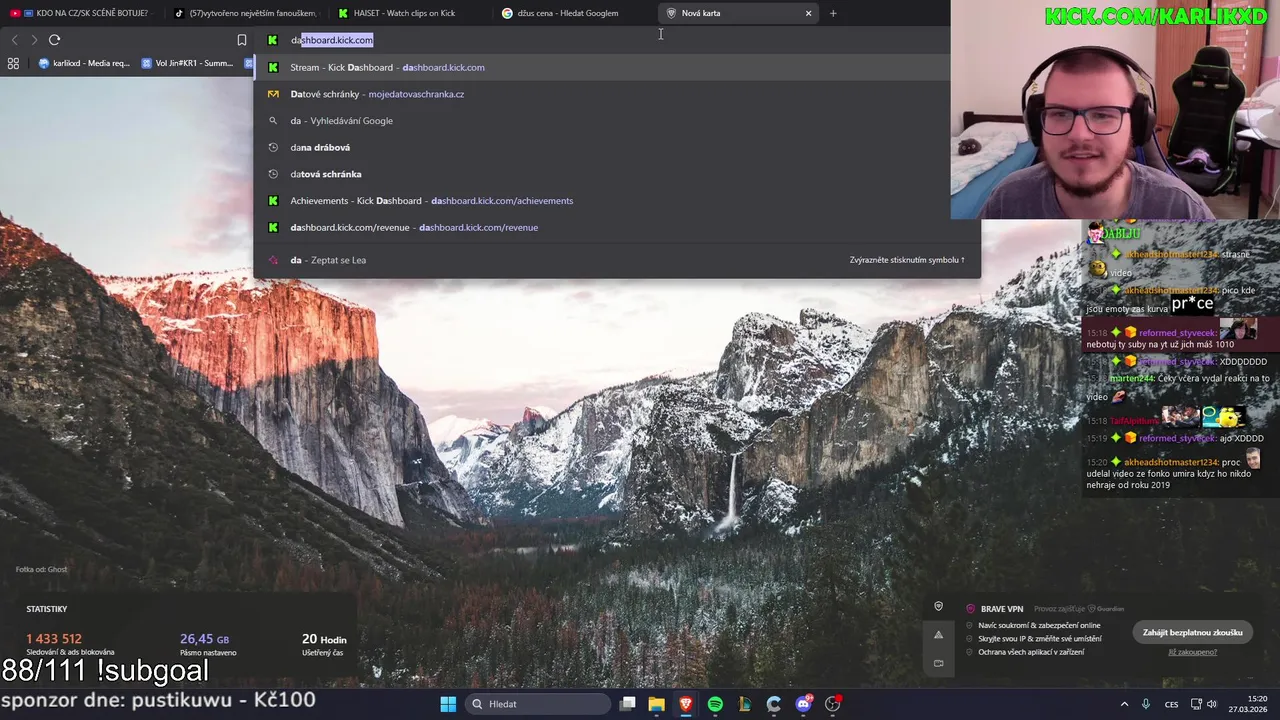Click the Kick icon beside the Achievements suggestion
Screen dimensions: 1280x720
point(273,201)
